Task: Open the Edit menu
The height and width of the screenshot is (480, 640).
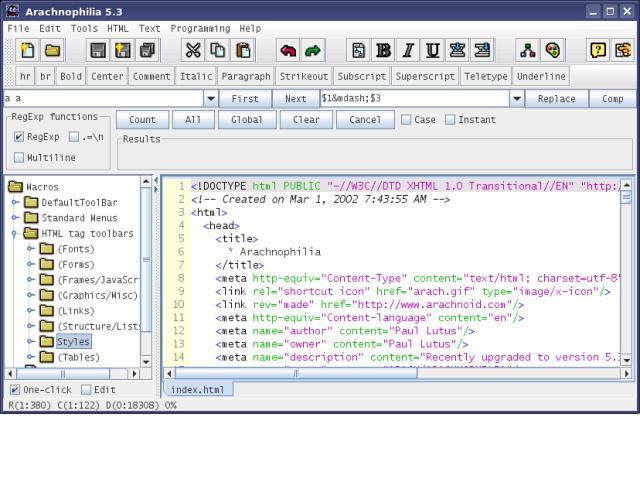Action: tap(50, 29)
